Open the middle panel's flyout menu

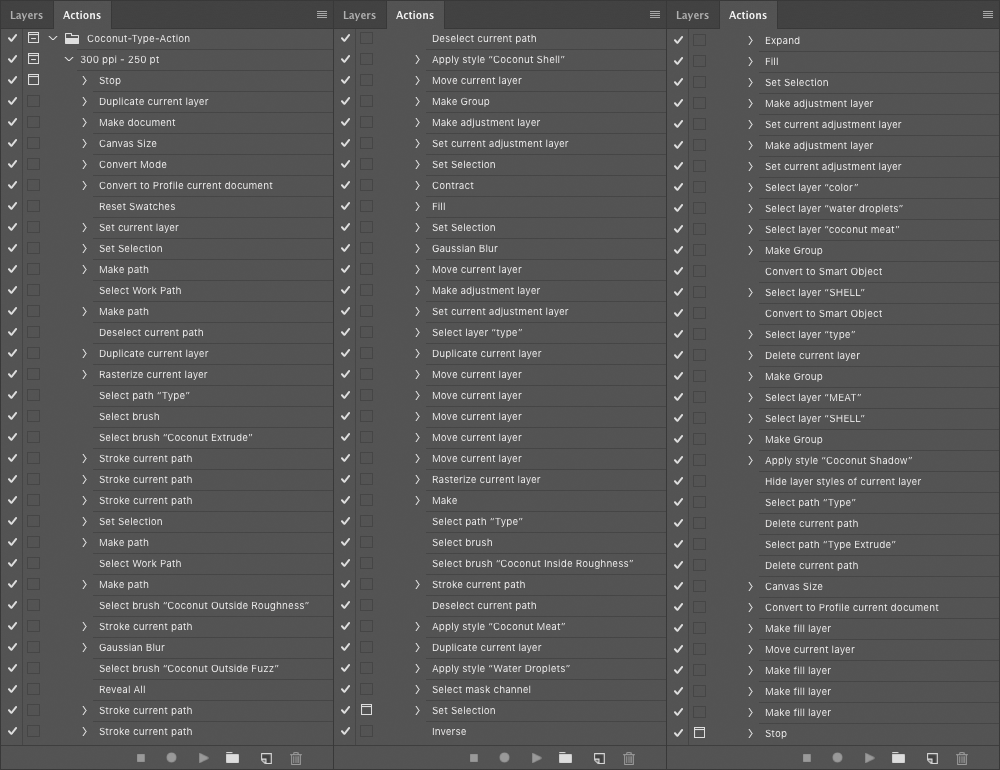(655, 15)
